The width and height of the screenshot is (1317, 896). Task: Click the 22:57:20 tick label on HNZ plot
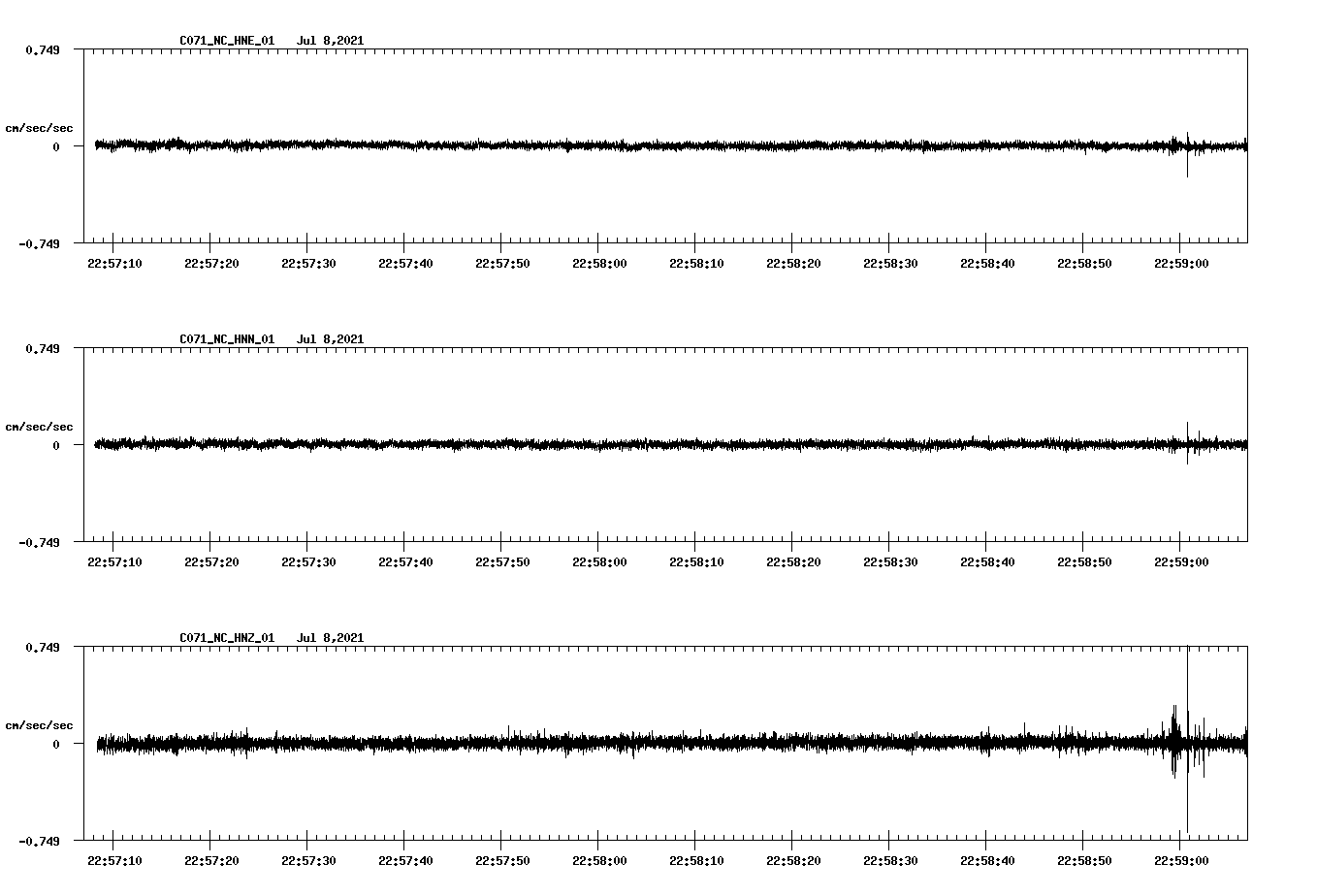point(211,860)
